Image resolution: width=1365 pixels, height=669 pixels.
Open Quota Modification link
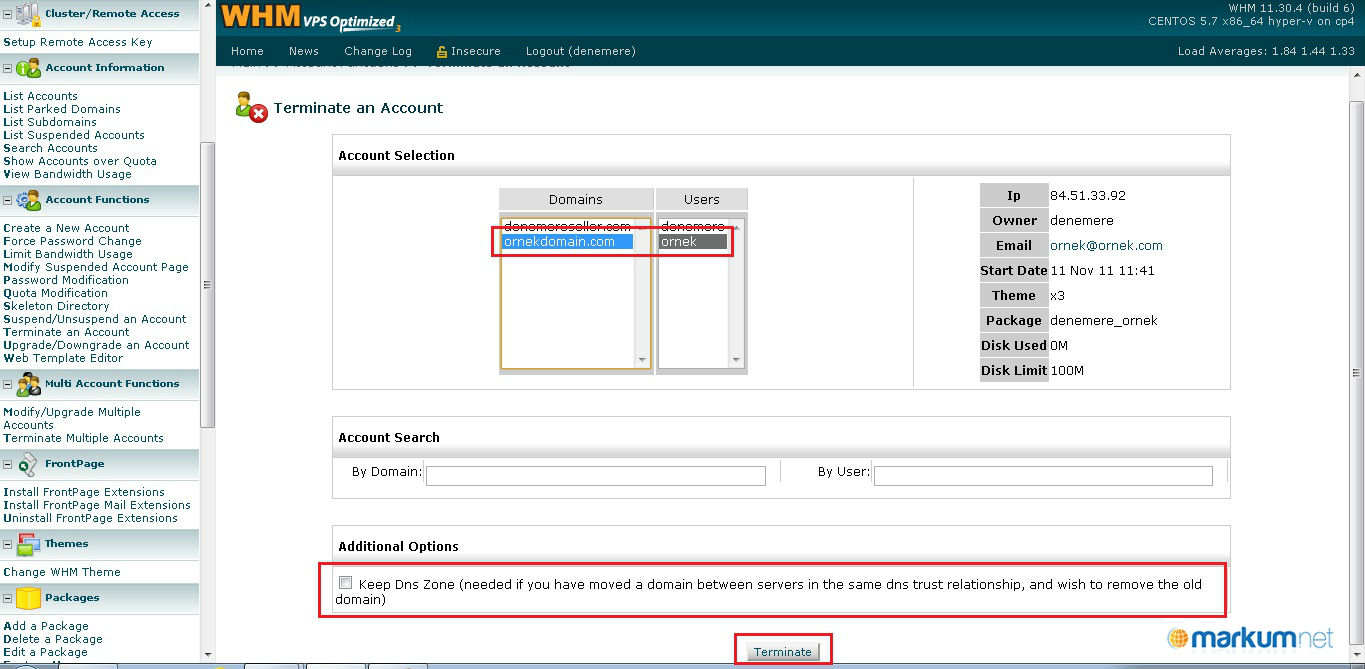pos(55,293)
